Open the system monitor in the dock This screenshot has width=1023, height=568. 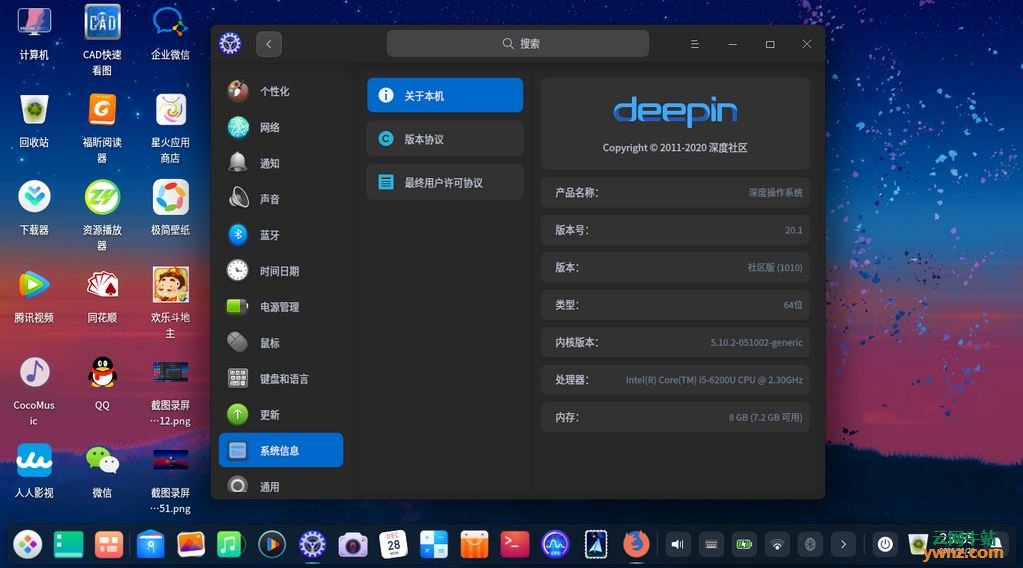[555, 545]
